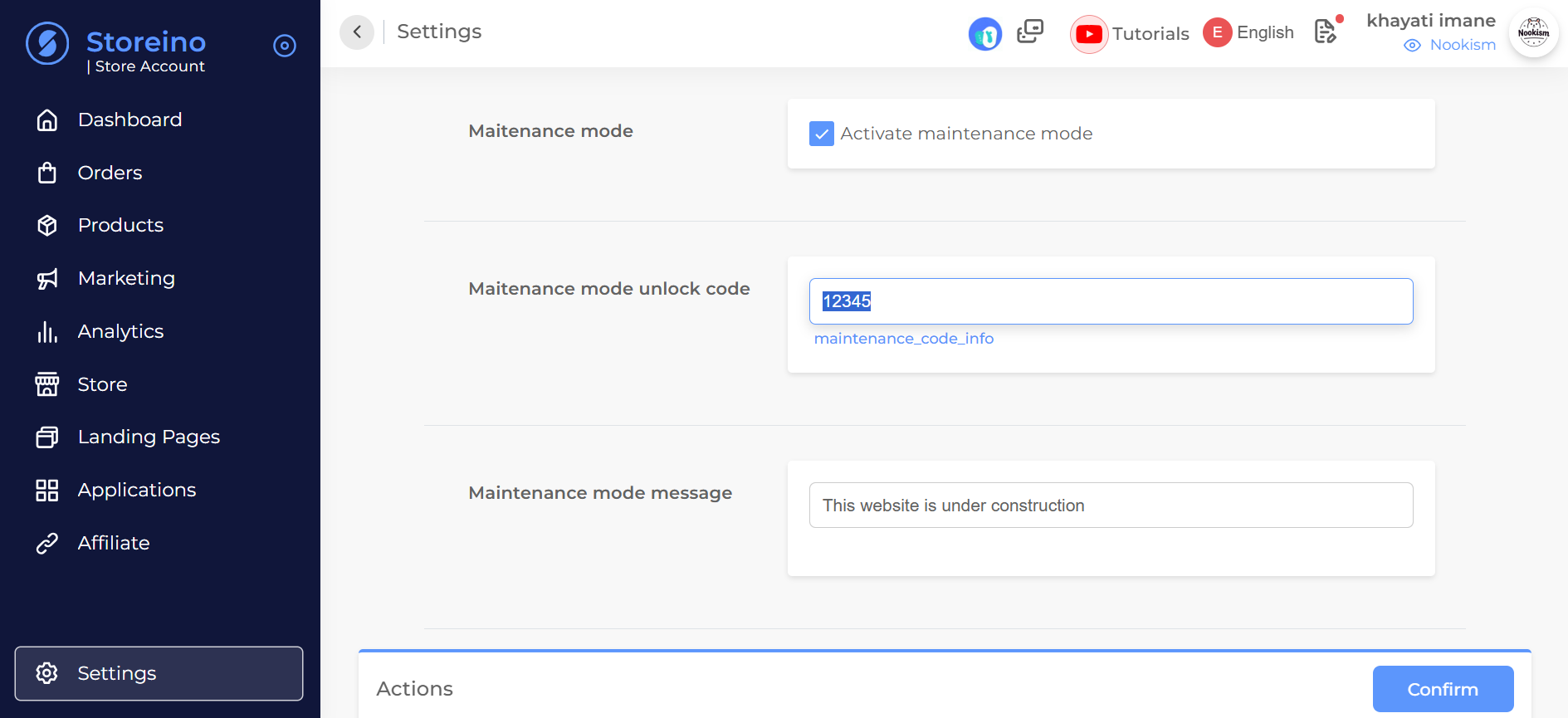The width and height of the screenshot is (1568, 718).
Task: Toggle the sidebar collapse circle icon
Action: (285, 46)
